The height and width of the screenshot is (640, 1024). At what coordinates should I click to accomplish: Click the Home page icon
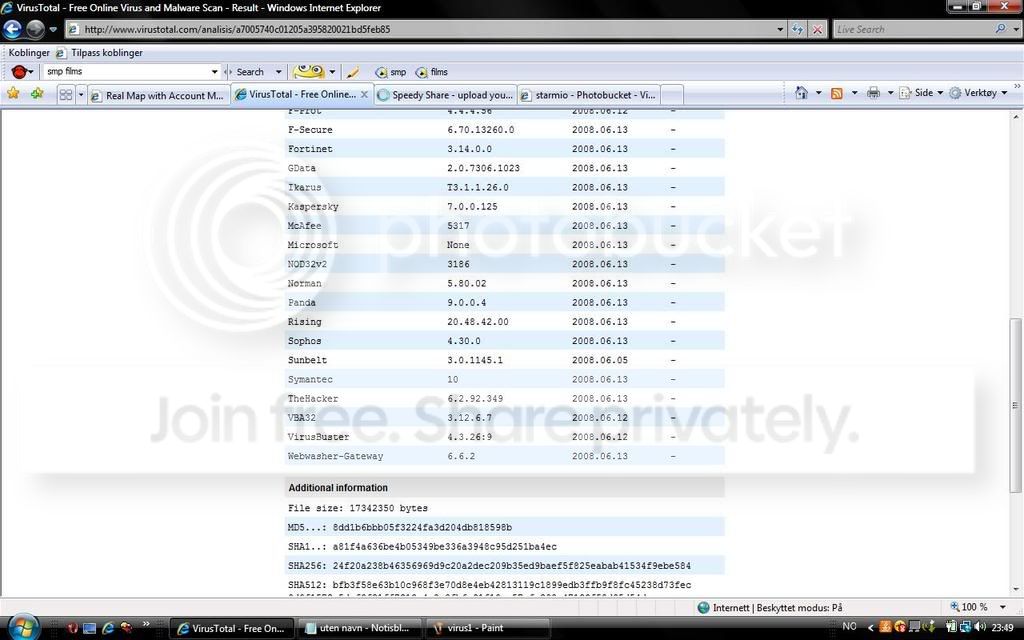click(x=801, y=93)
